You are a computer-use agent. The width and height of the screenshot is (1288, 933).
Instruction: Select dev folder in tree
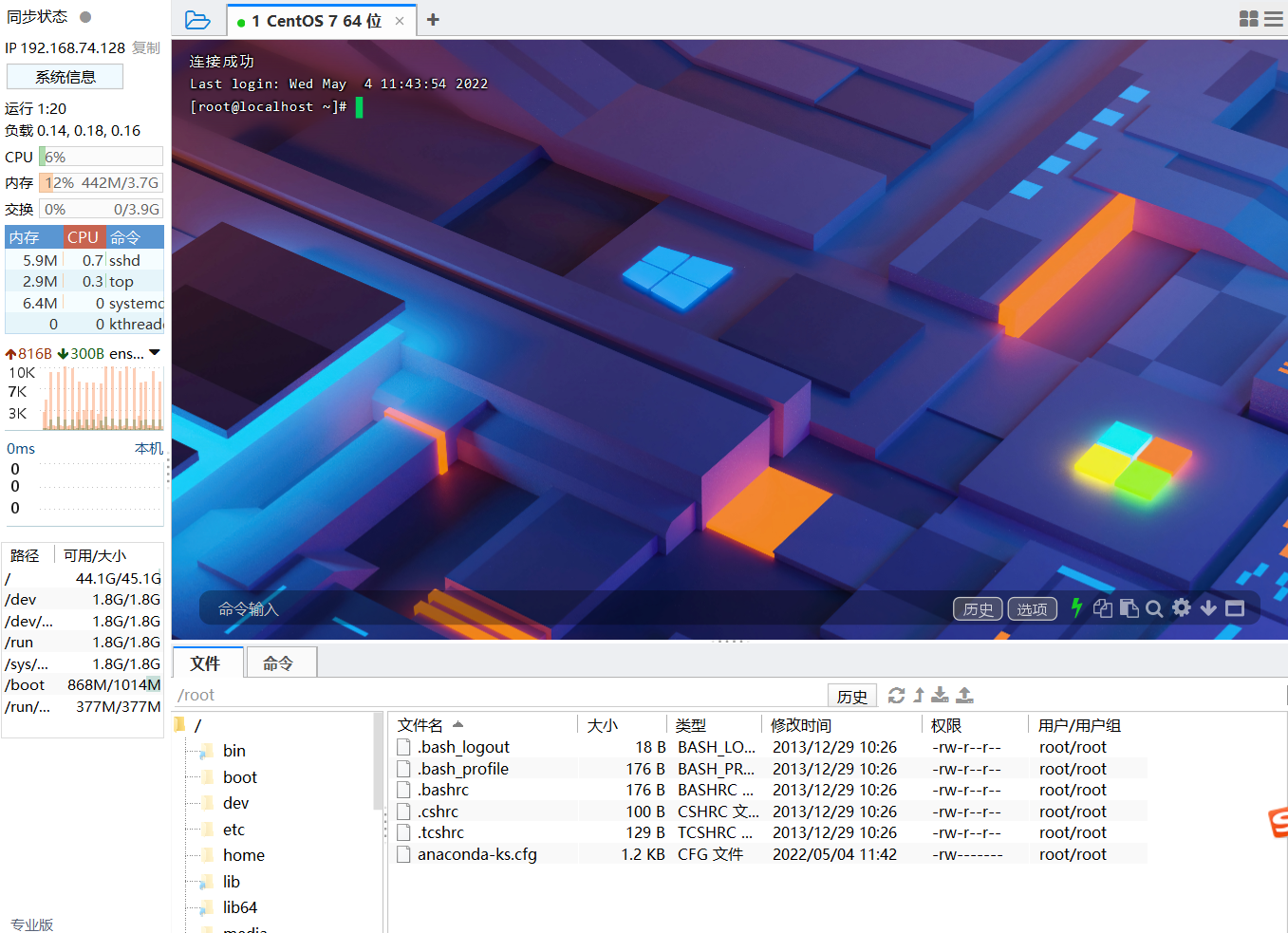click(x=235, y=803)
